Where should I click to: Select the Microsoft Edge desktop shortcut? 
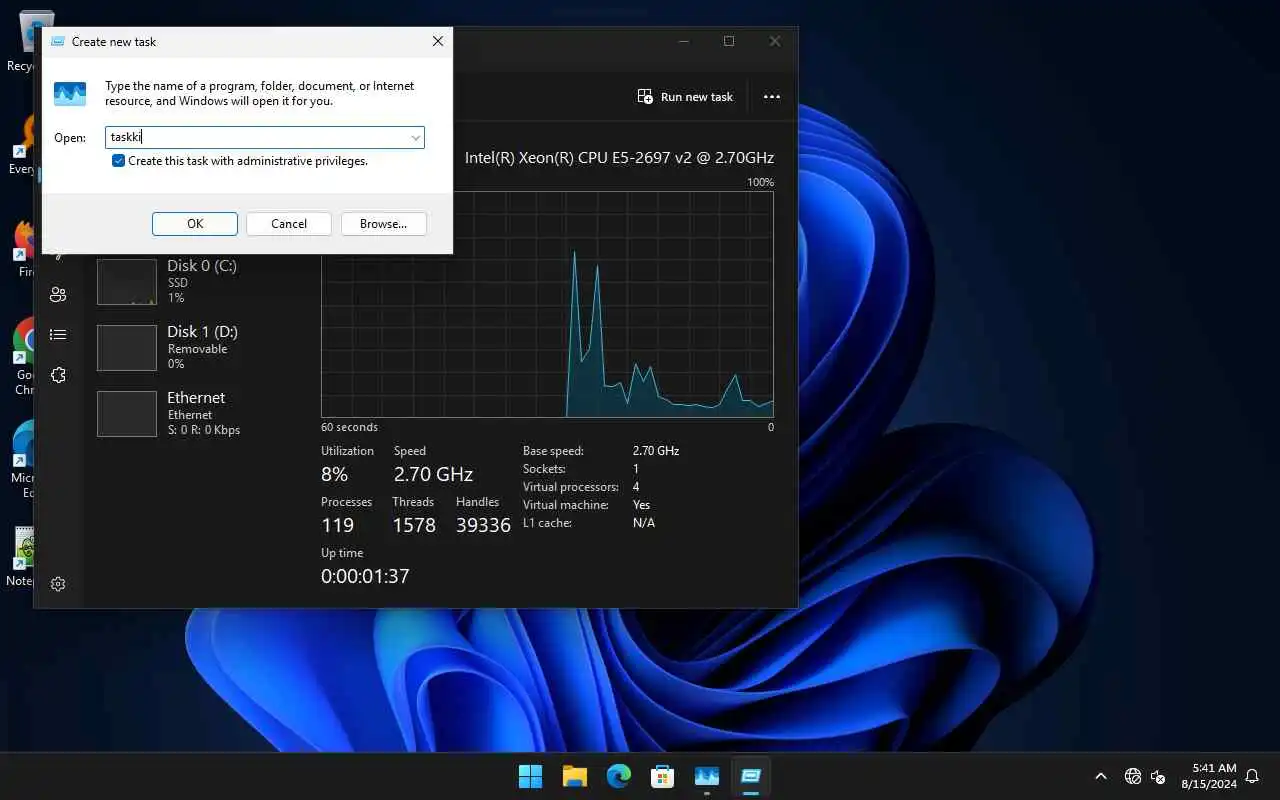click(24, 459)
